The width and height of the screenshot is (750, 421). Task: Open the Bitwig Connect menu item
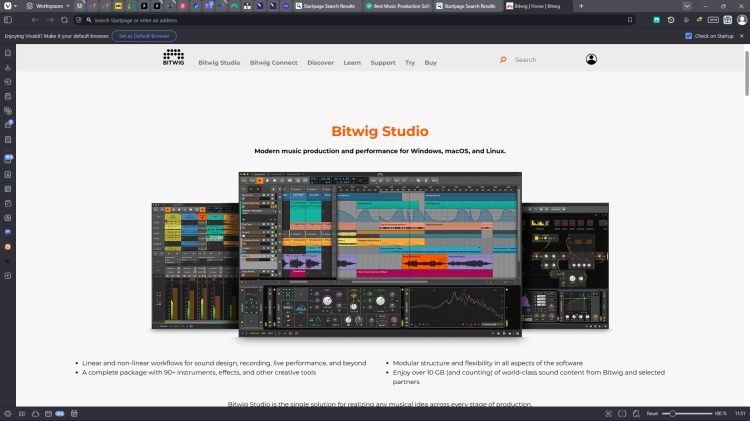[274, 63]
